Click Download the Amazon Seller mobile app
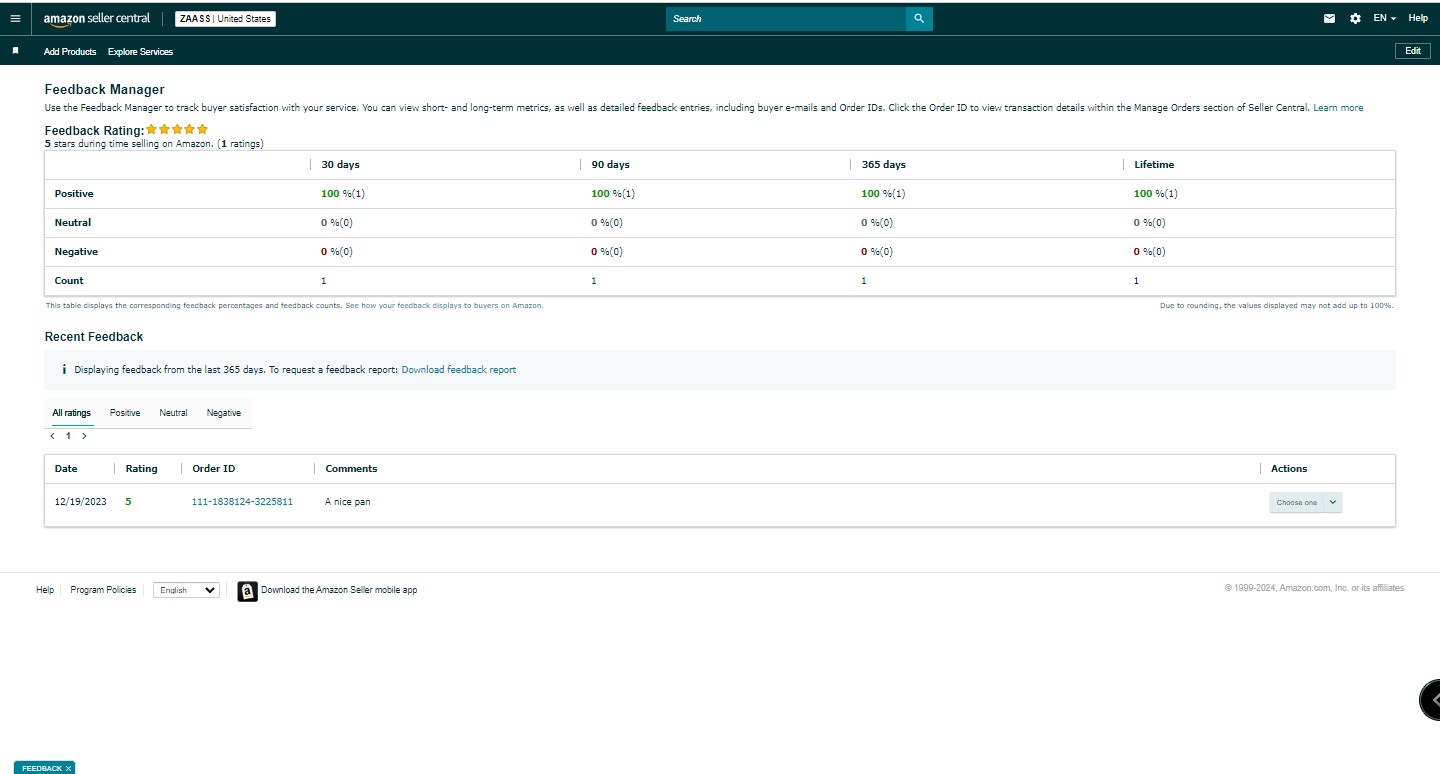The image size is (1440, 774). pos(339,590)
